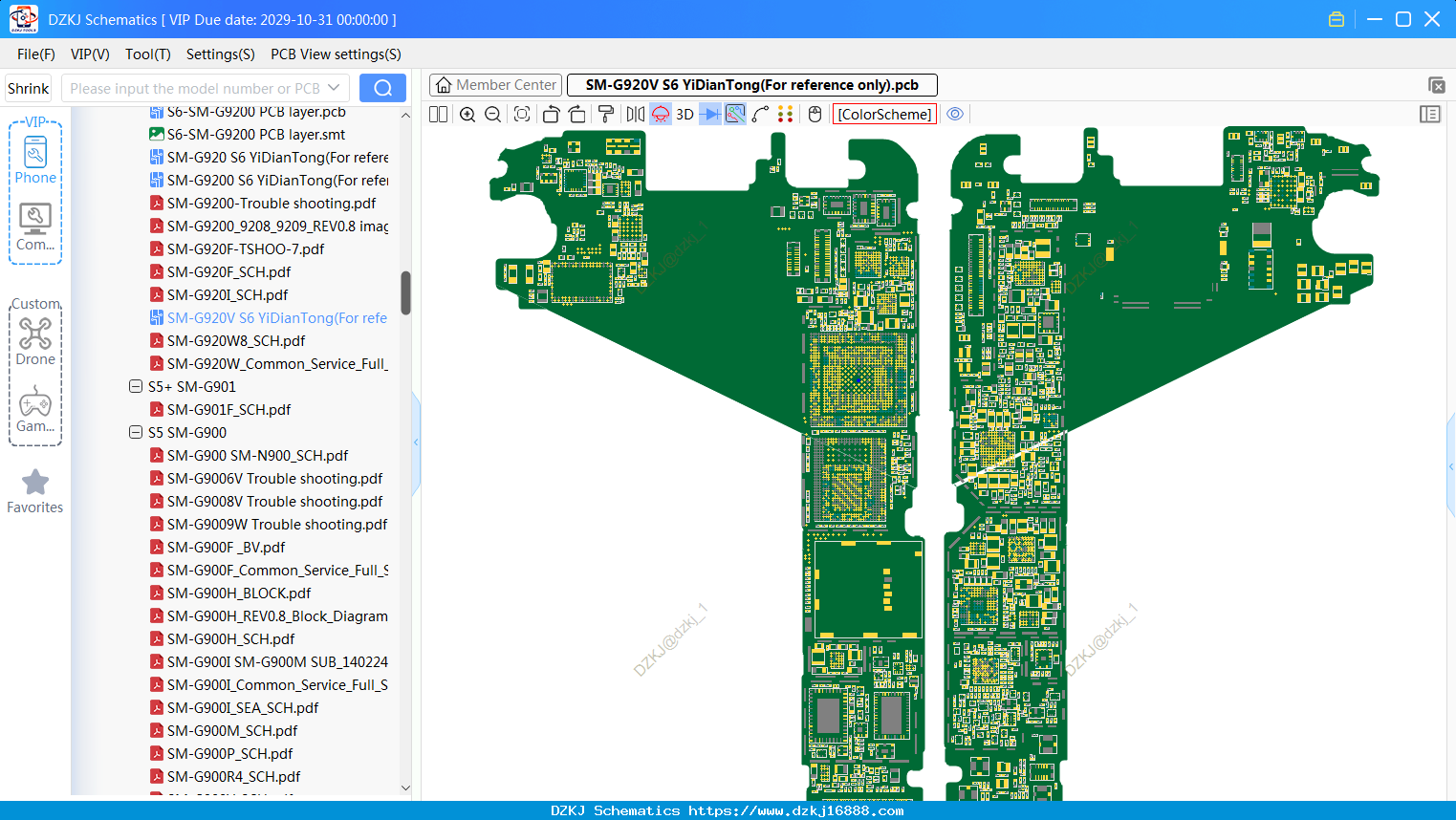This screenshot has height=820, width=1456.
Task: Zoom in on the PCB view
Action: click(x=467, y=114)
